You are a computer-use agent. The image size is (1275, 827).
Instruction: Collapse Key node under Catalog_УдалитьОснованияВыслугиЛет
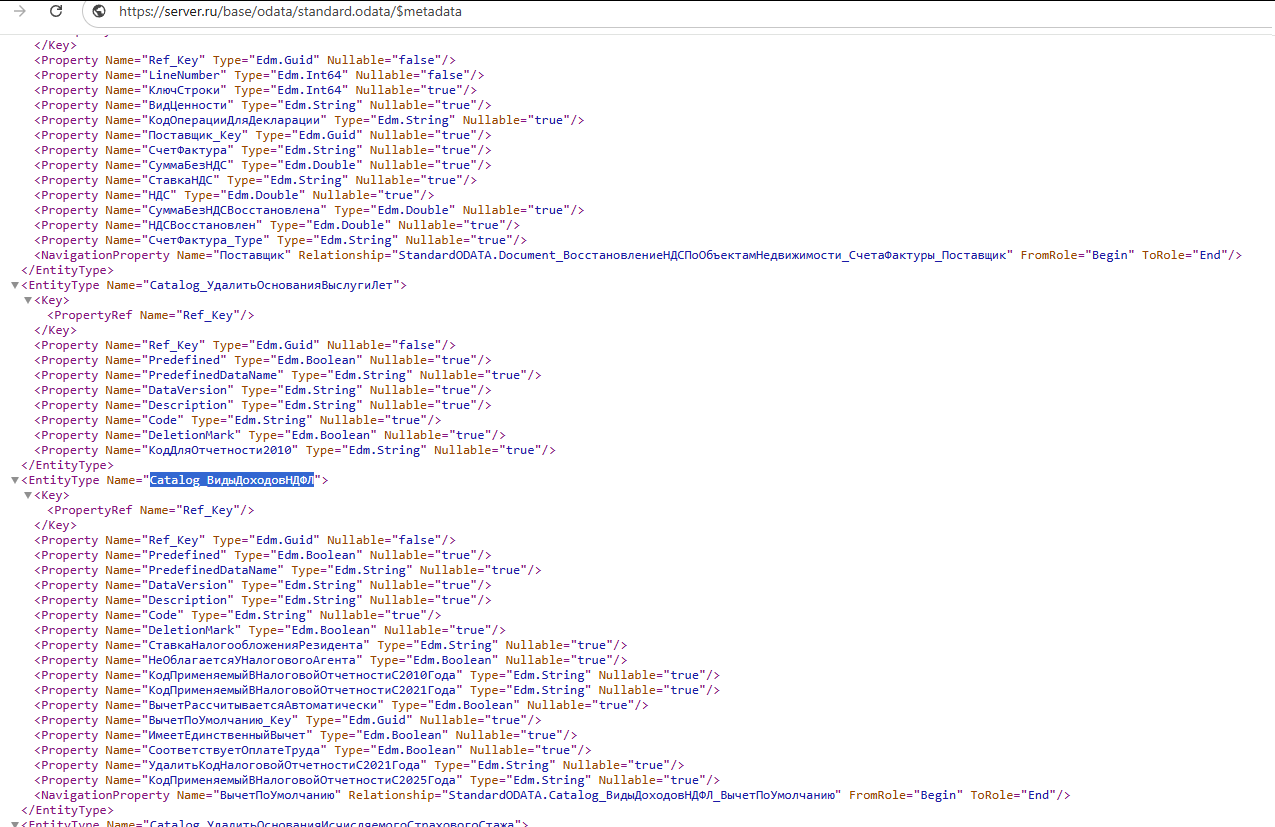[28, 301]
